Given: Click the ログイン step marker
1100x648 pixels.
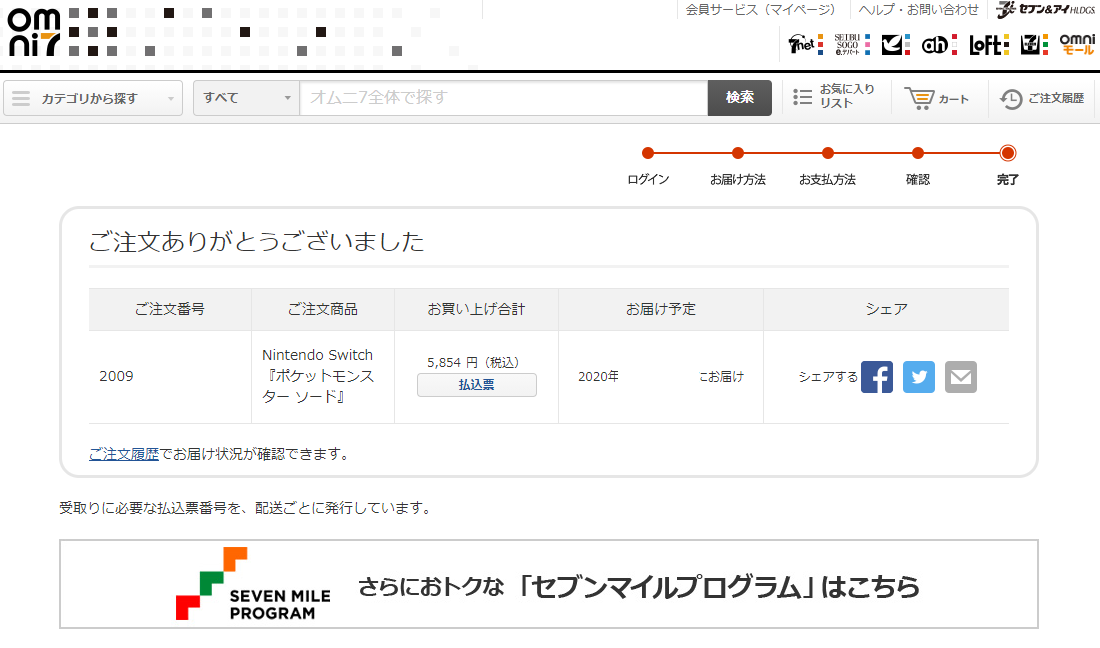Looking at the screenshot, I should 648,153.
